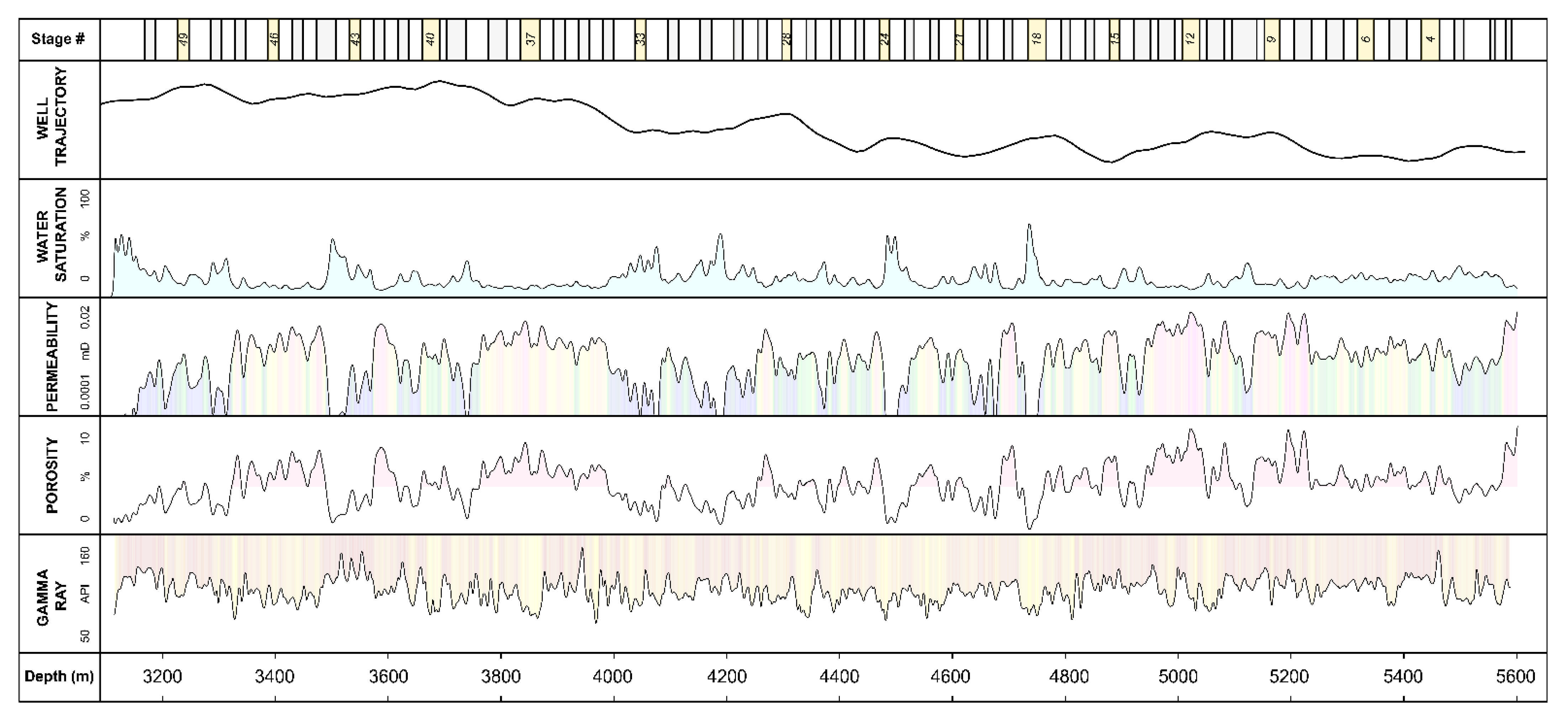Click the 5600 depth tick label
The image size is (1568, 722).
(1516, 676)
